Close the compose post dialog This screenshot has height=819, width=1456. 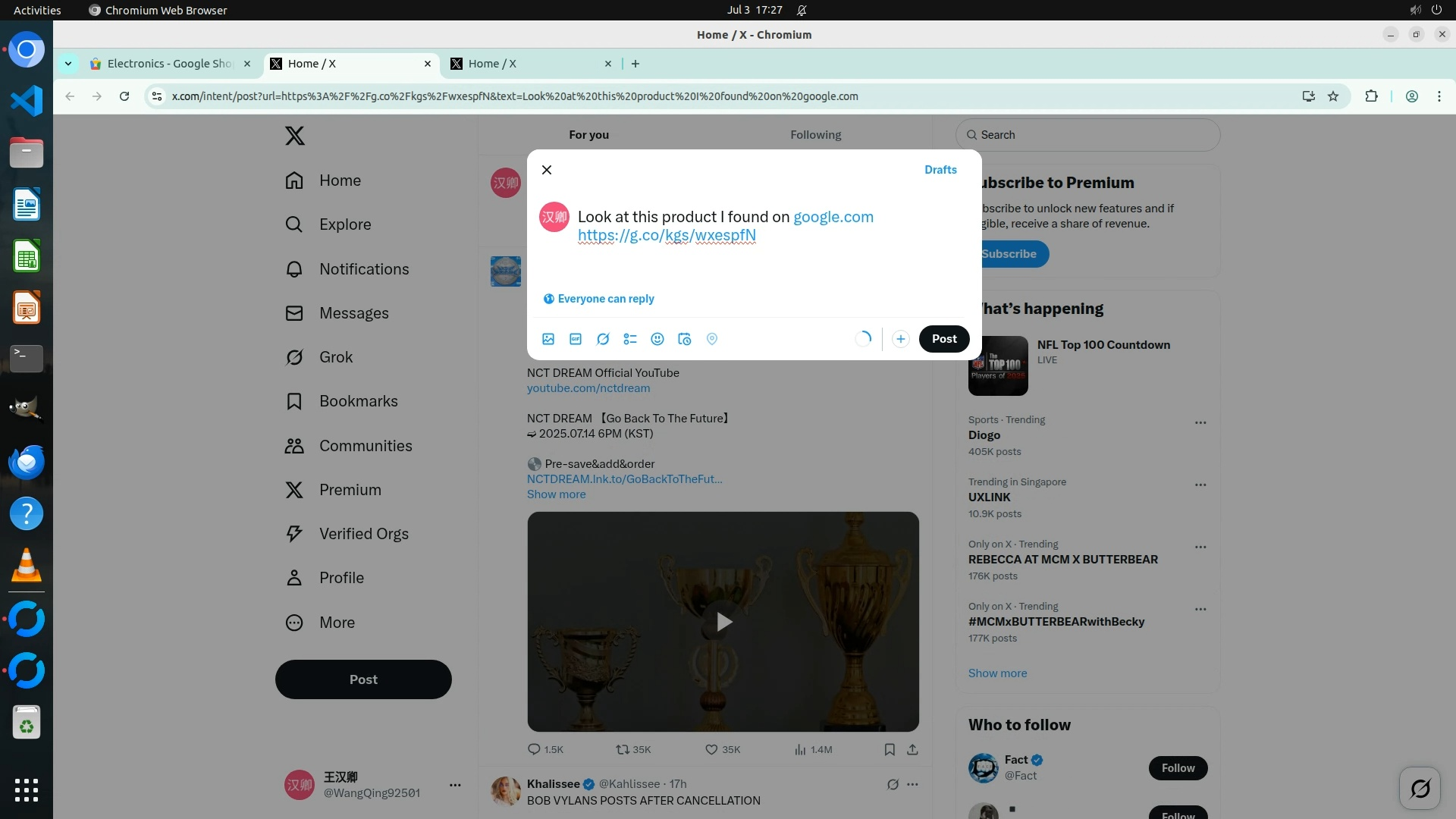point(547,170)
